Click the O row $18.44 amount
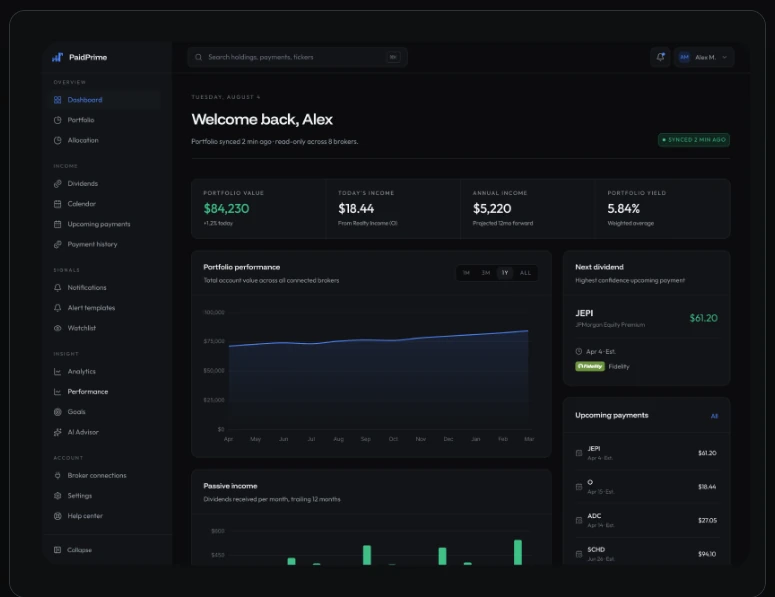 pos(707,487)
